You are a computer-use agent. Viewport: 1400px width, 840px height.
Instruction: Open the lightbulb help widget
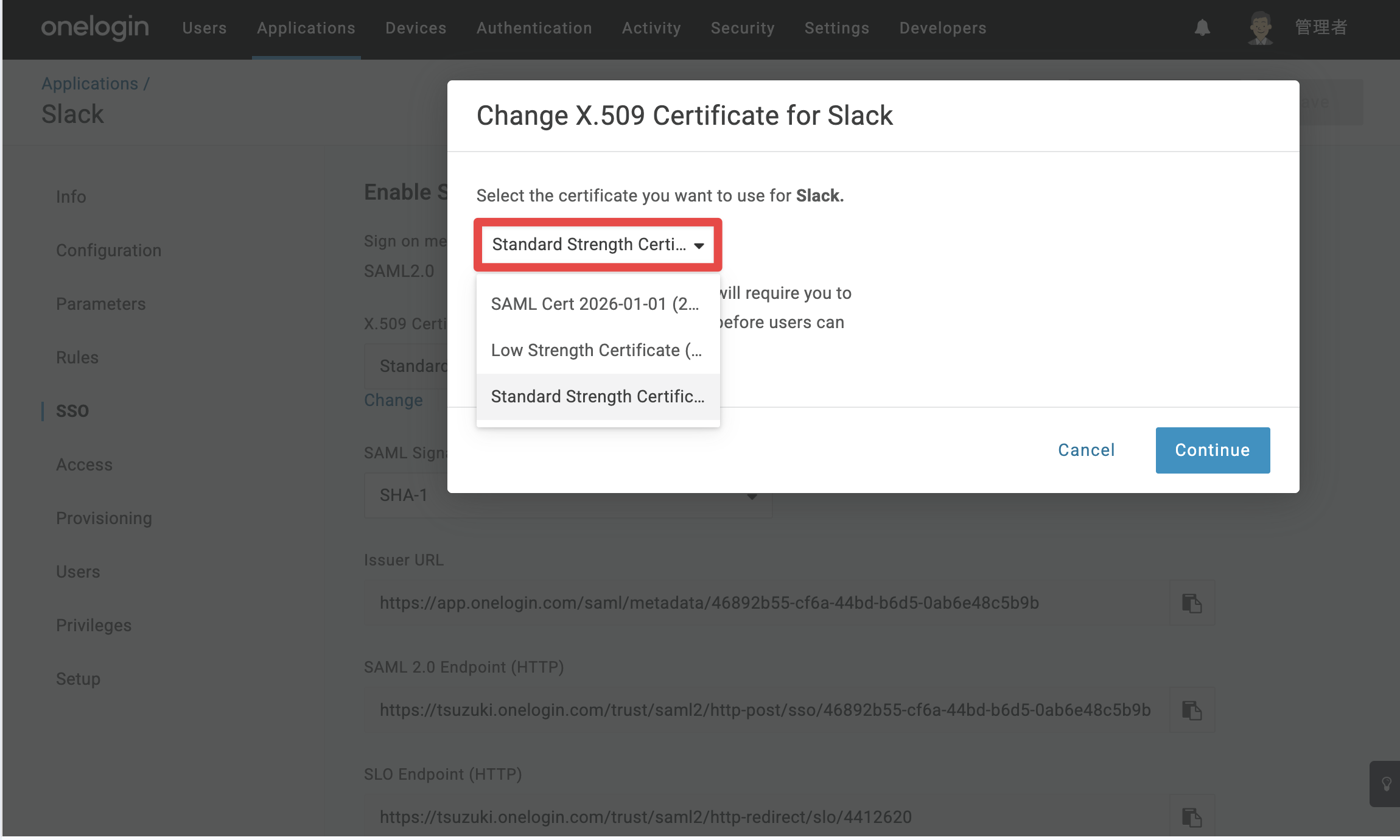[1387, 784]
